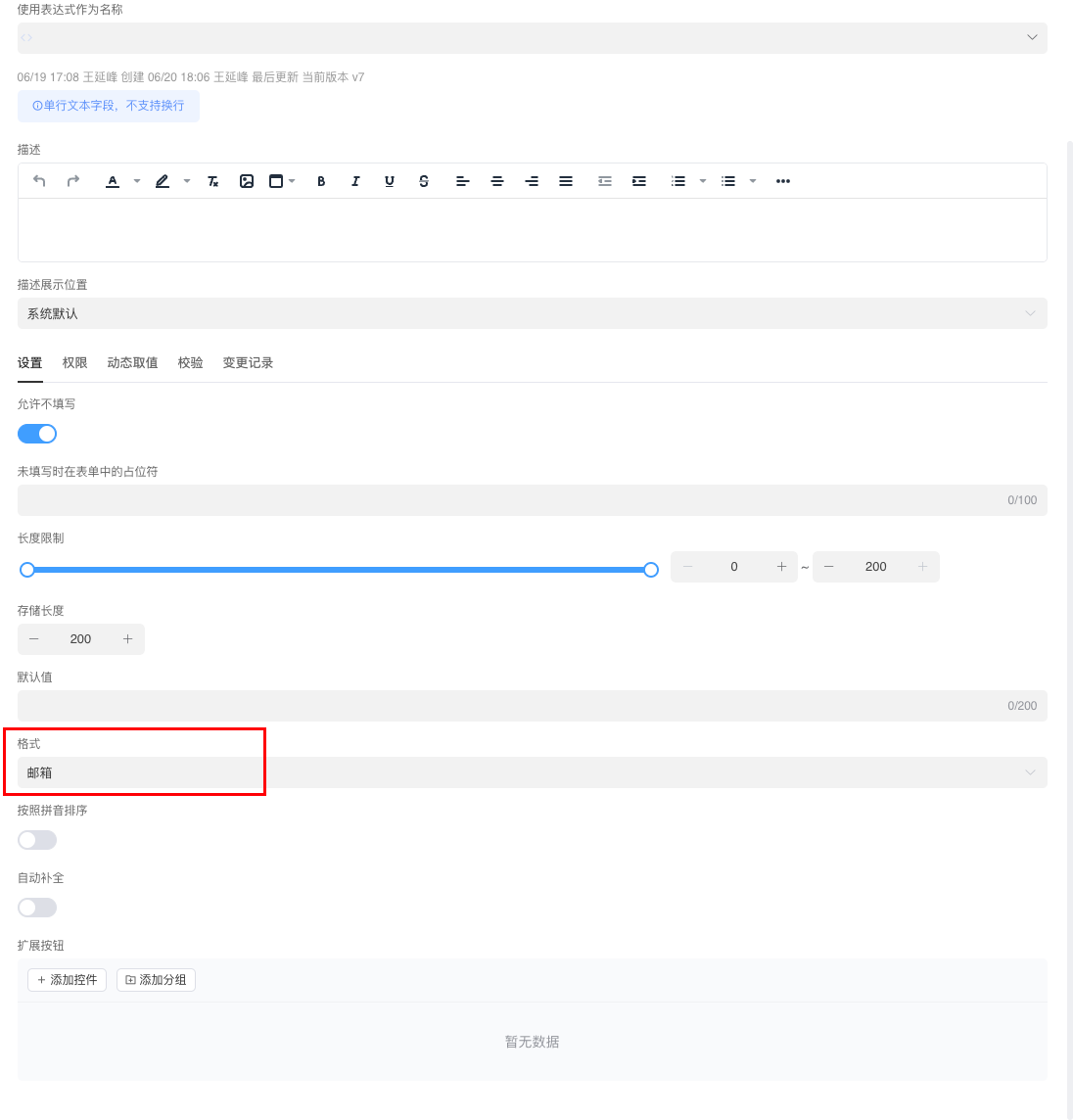1073x1120 pixels.
Task: Clear text formatting in the editor
Action: pyautogui.click(x=212, y=181)
